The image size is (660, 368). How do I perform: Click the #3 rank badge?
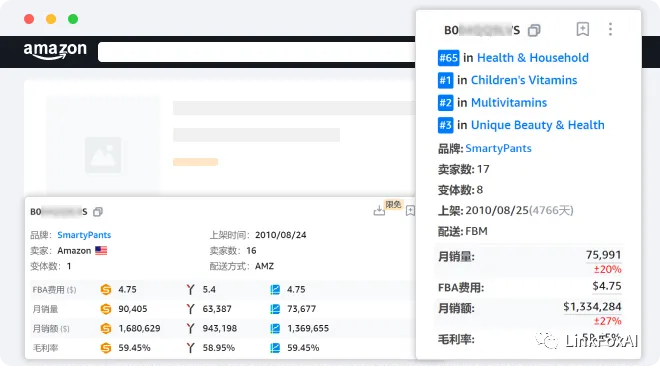pos(445,125)
